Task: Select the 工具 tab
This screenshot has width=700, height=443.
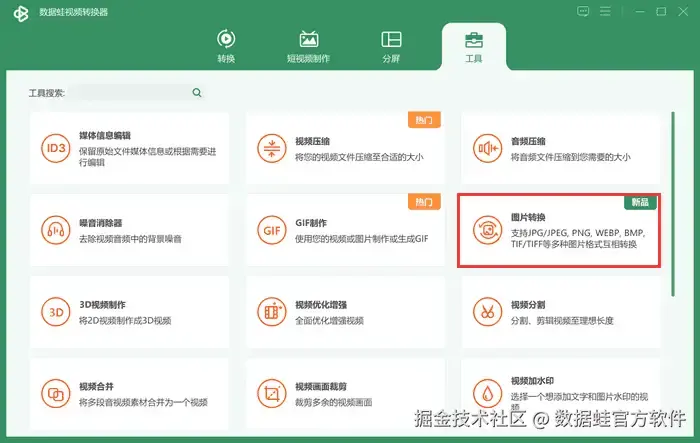Action: pyautogui.click(x=474, y=46)
